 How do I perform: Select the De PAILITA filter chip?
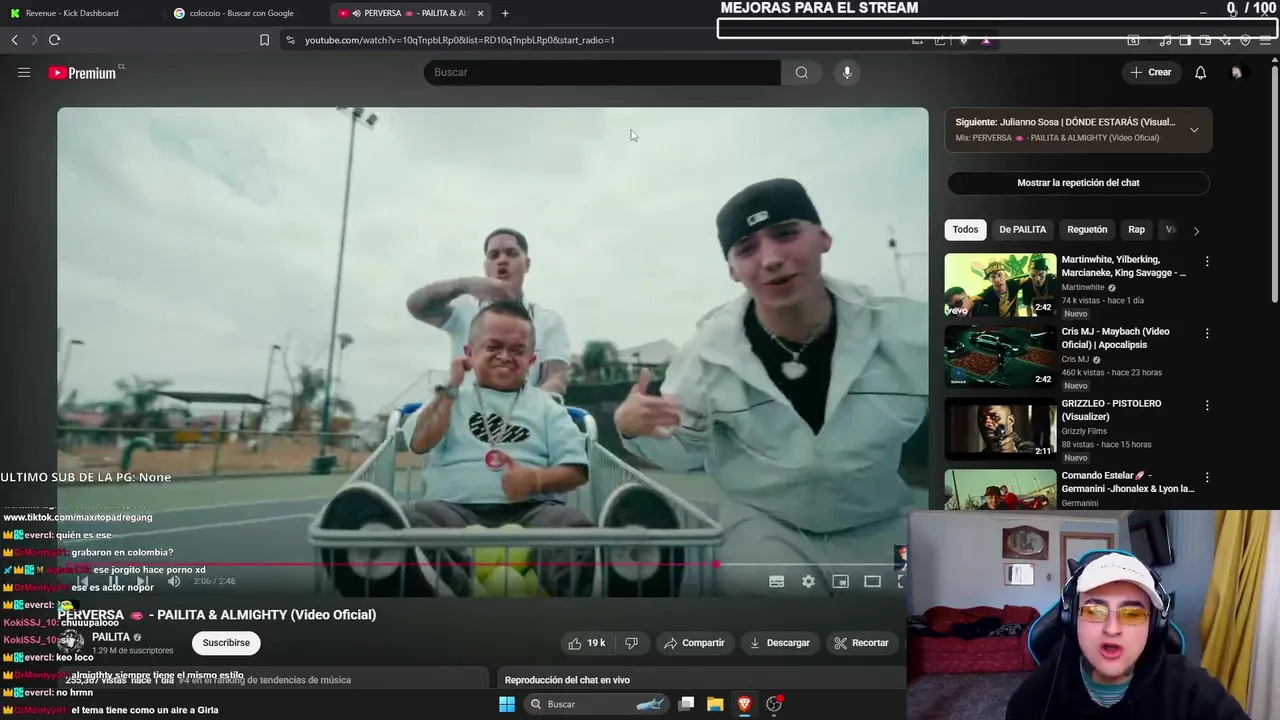pyautogui.click(x=1022, y=229)
